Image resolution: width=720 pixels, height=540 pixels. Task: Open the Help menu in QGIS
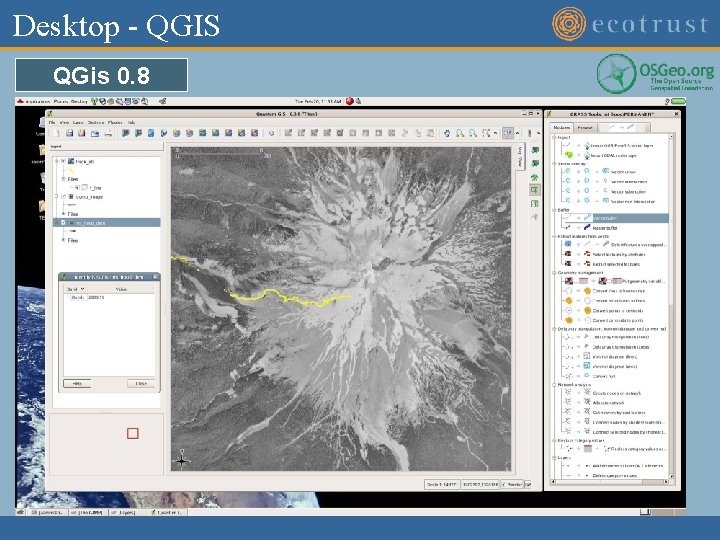[131, 123]
